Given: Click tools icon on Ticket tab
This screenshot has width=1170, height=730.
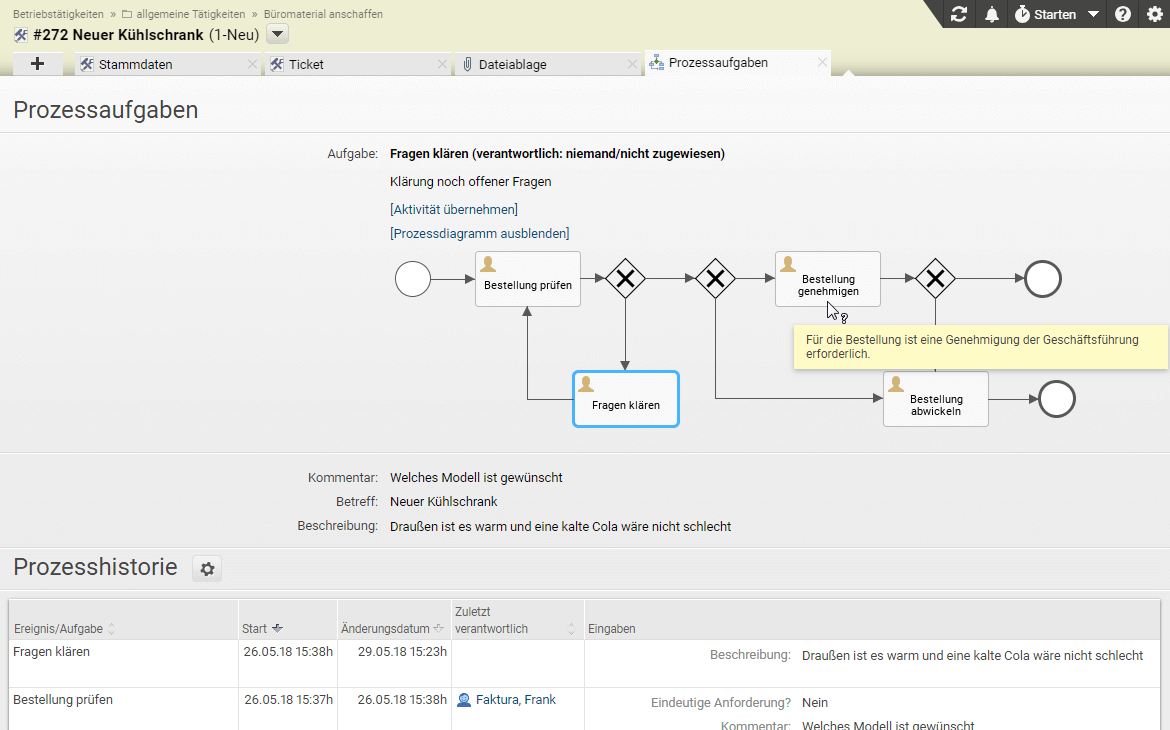Looking at the screenshot, I should [277, 64].
